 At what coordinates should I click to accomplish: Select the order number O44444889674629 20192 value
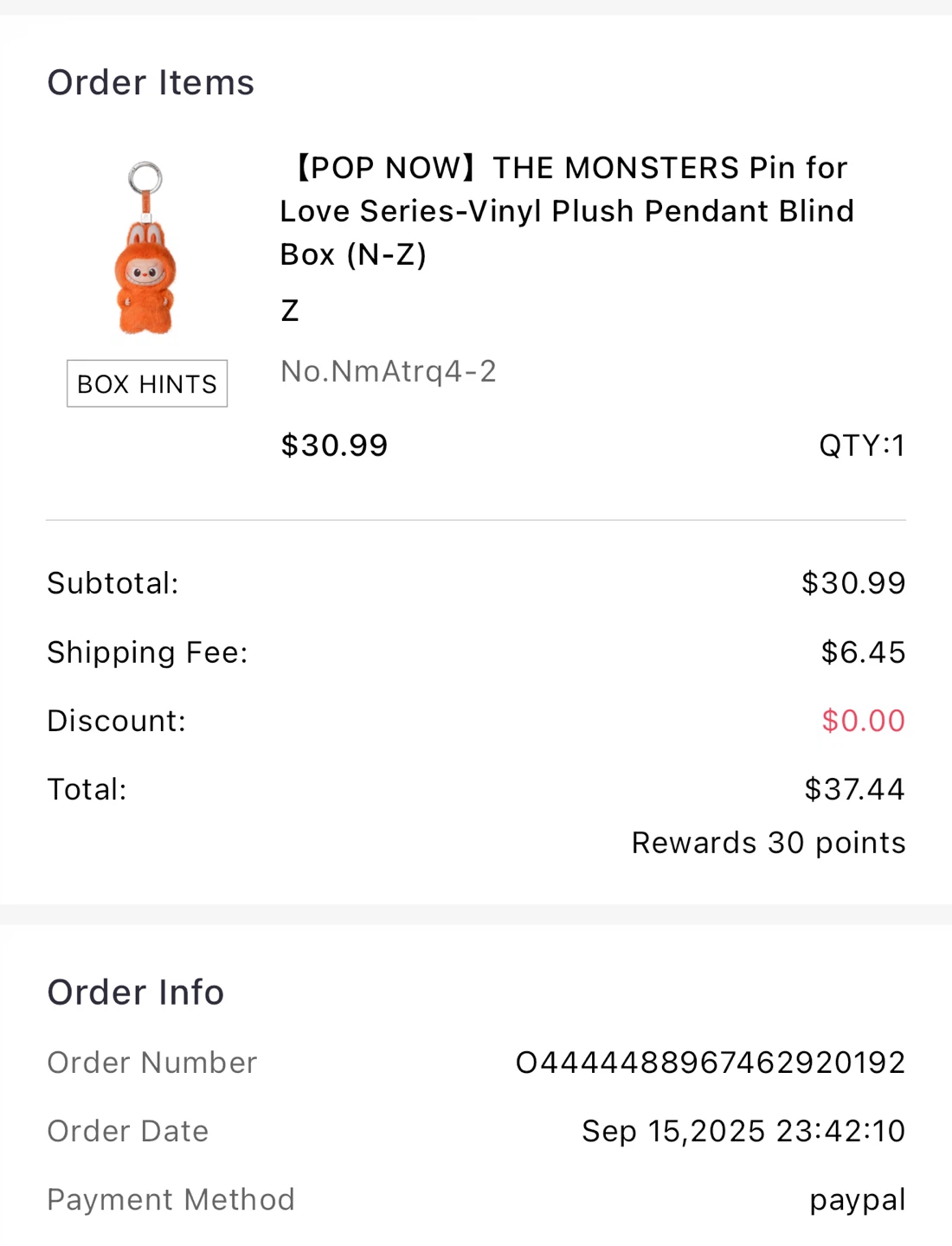coord(710,1063)
